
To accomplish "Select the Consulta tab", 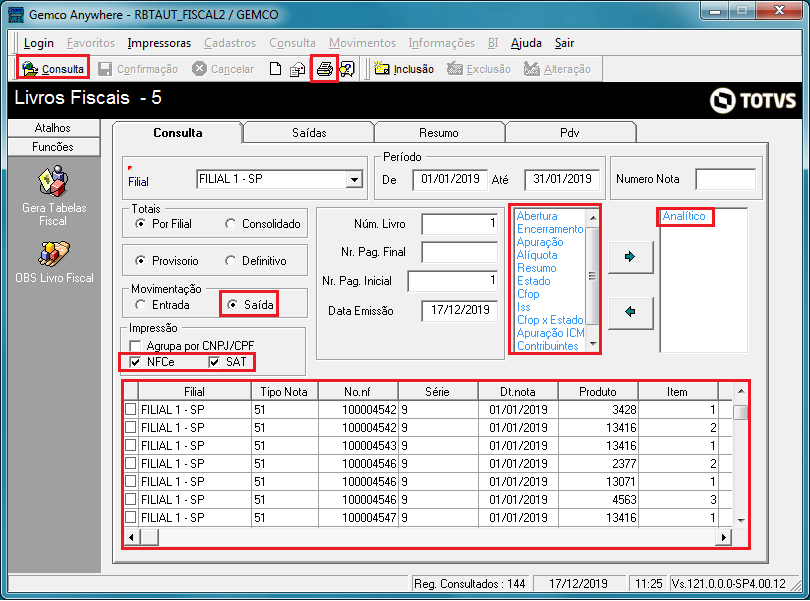I will pos(177,133).
